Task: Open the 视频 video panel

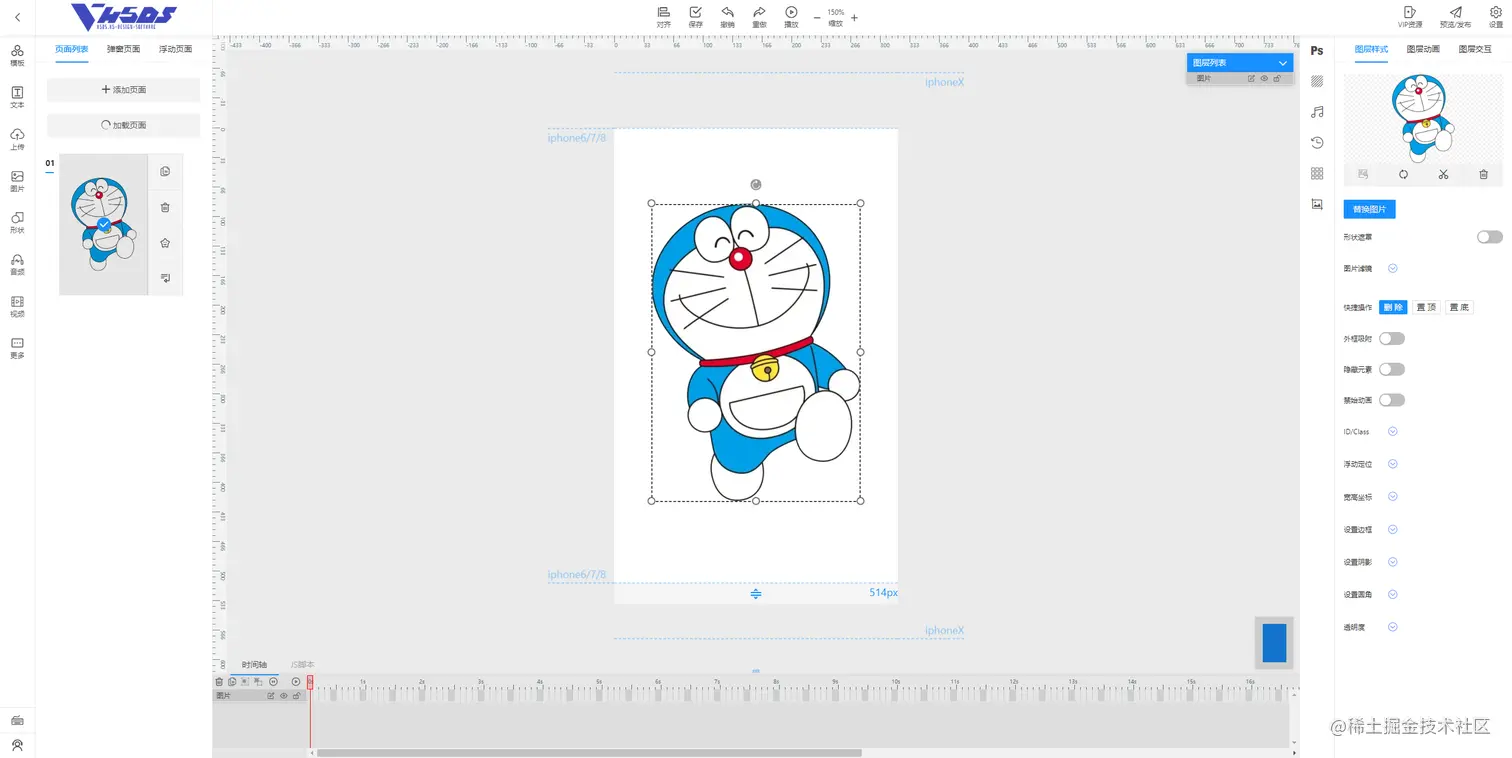Action: 17,306
